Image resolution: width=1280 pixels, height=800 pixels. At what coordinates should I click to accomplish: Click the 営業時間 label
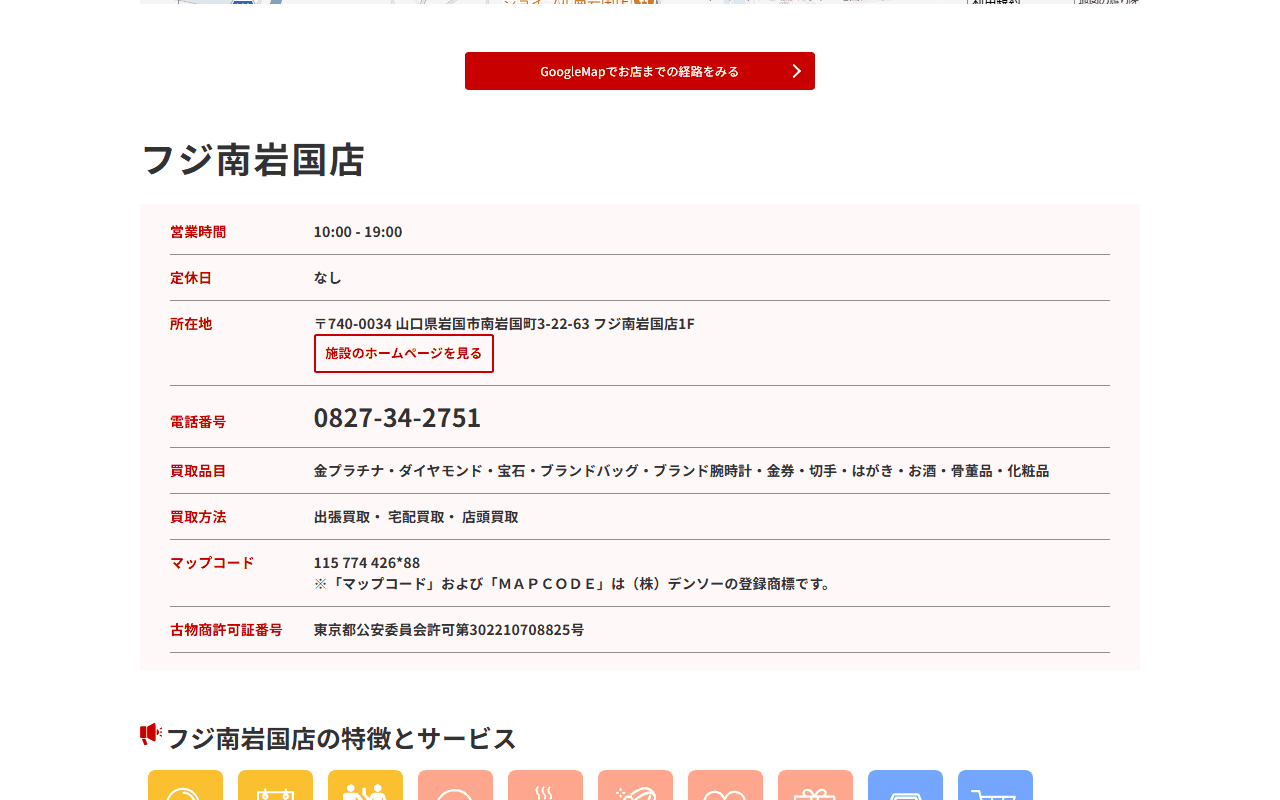[198, 232]
